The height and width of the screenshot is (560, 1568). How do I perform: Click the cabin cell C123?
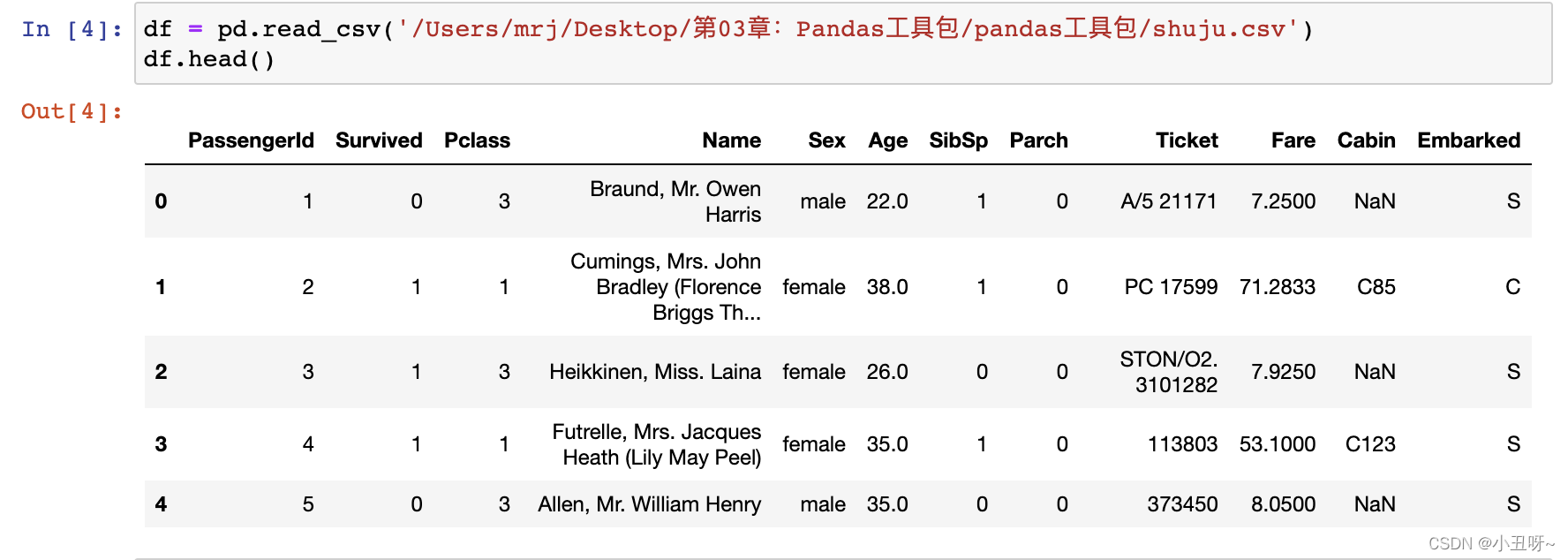pos(1370,444)
